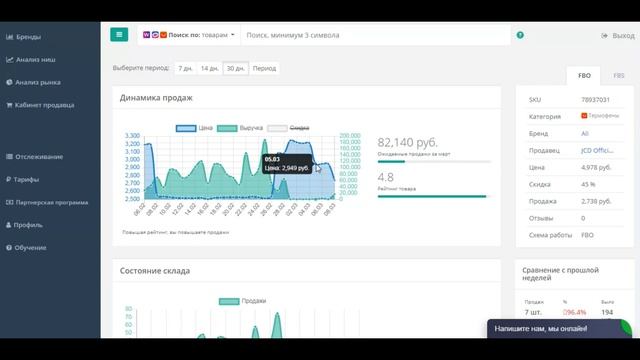Open Бренды in the sidebar
The image size is (640, 360).
(28, 37)
